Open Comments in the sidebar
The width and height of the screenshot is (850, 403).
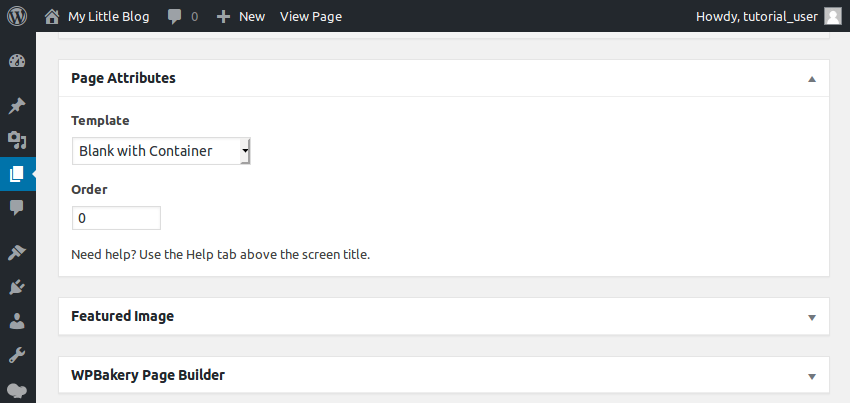point(17,207)
